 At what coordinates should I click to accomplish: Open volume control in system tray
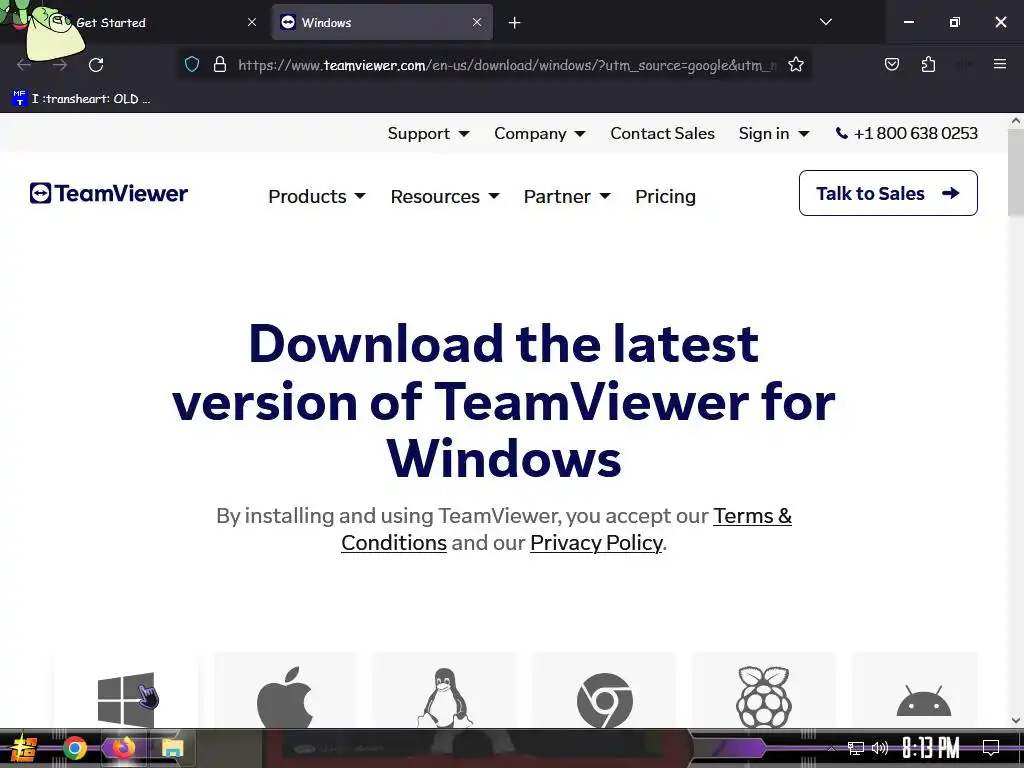click(x=880, y=748)
